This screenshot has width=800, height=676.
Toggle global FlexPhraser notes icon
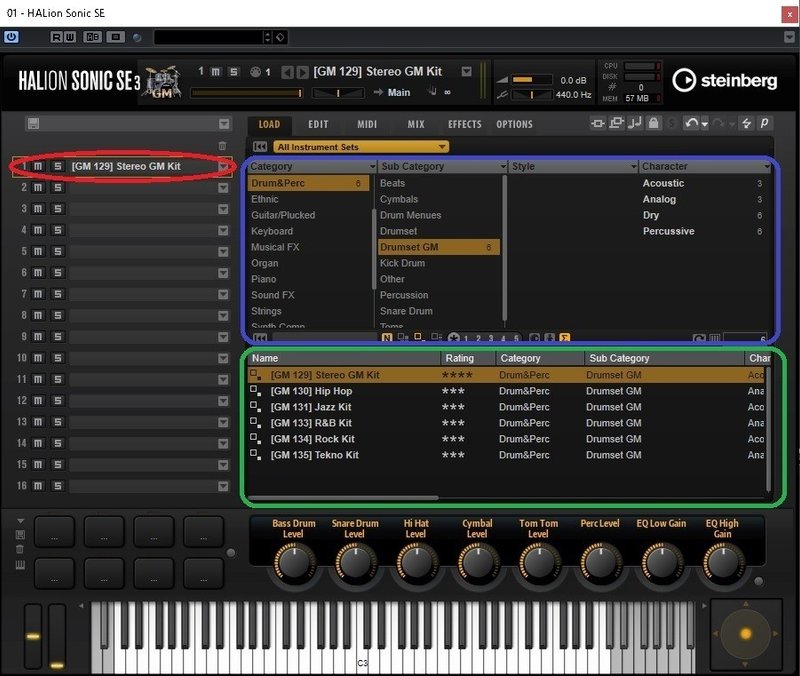635,123
